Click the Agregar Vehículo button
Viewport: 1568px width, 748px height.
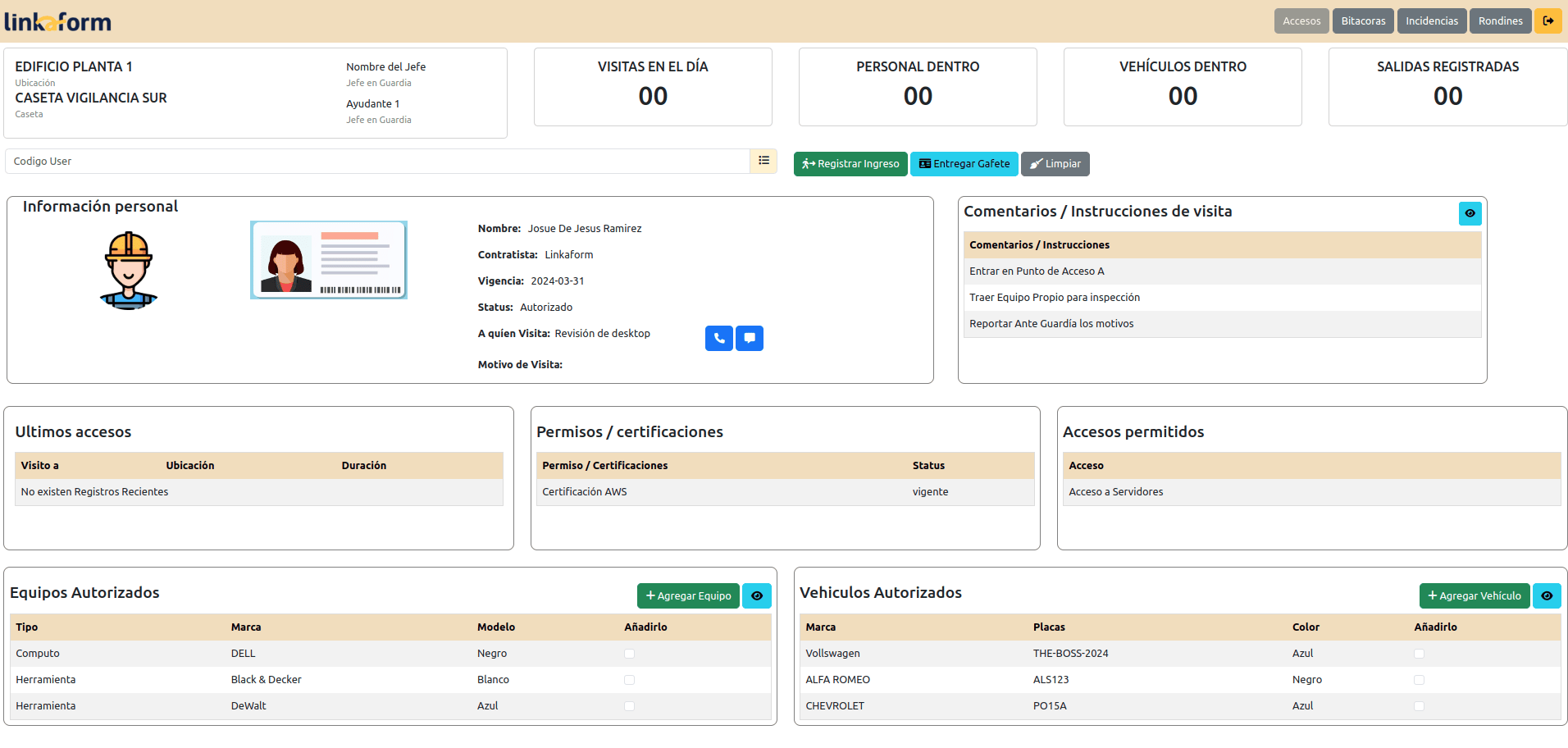click(1474, 595)
